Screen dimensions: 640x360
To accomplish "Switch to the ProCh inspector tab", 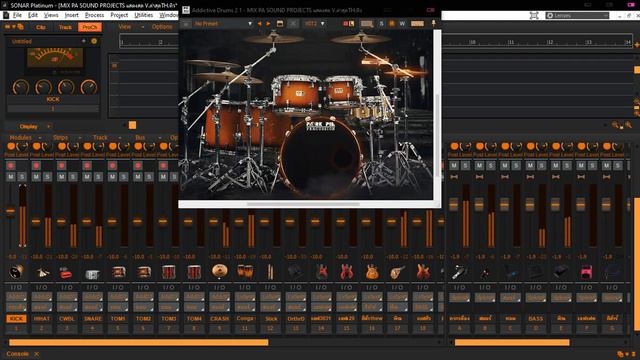I will pyautogui.click(x=89, y=27).
